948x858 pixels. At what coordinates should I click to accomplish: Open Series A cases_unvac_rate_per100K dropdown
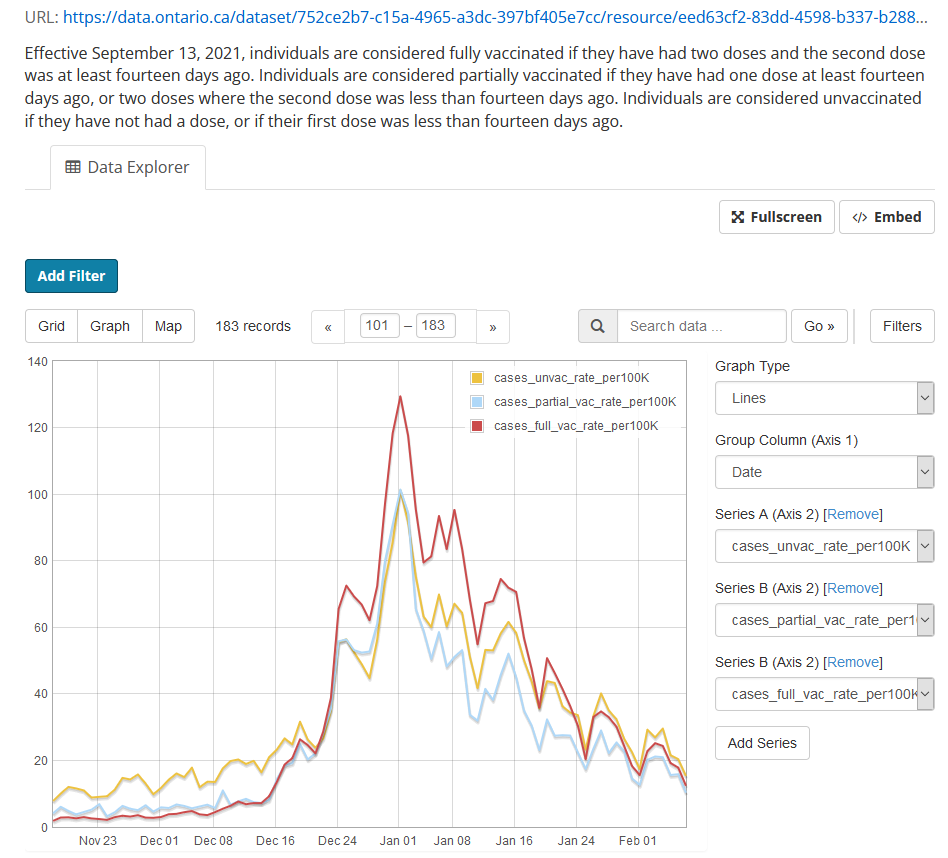(x=825, y=546)
